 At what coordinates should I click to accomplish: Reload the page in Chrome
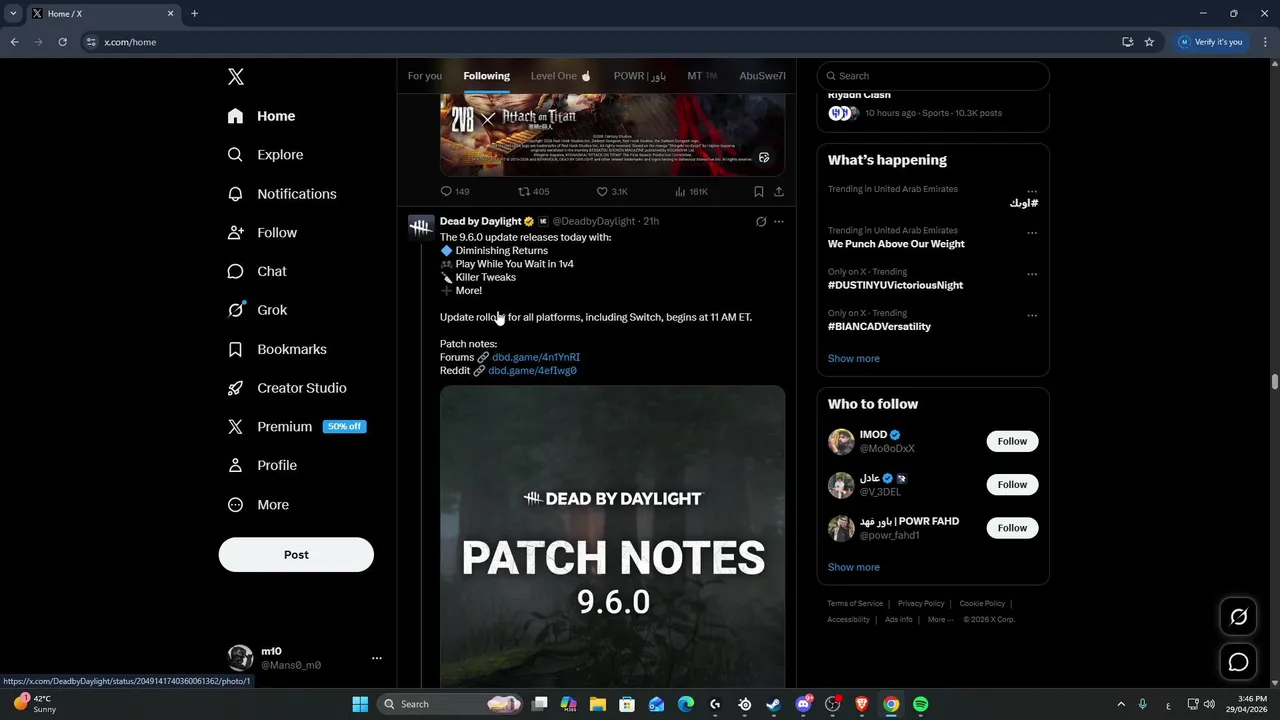[63, 42]
